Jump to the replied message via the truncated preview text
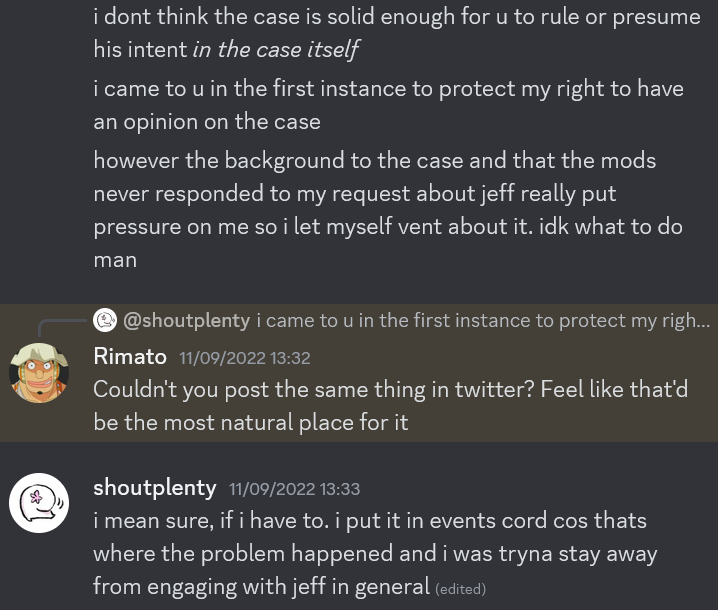The height and width of the screenshot is (610, 718). [x=482, y=320]
